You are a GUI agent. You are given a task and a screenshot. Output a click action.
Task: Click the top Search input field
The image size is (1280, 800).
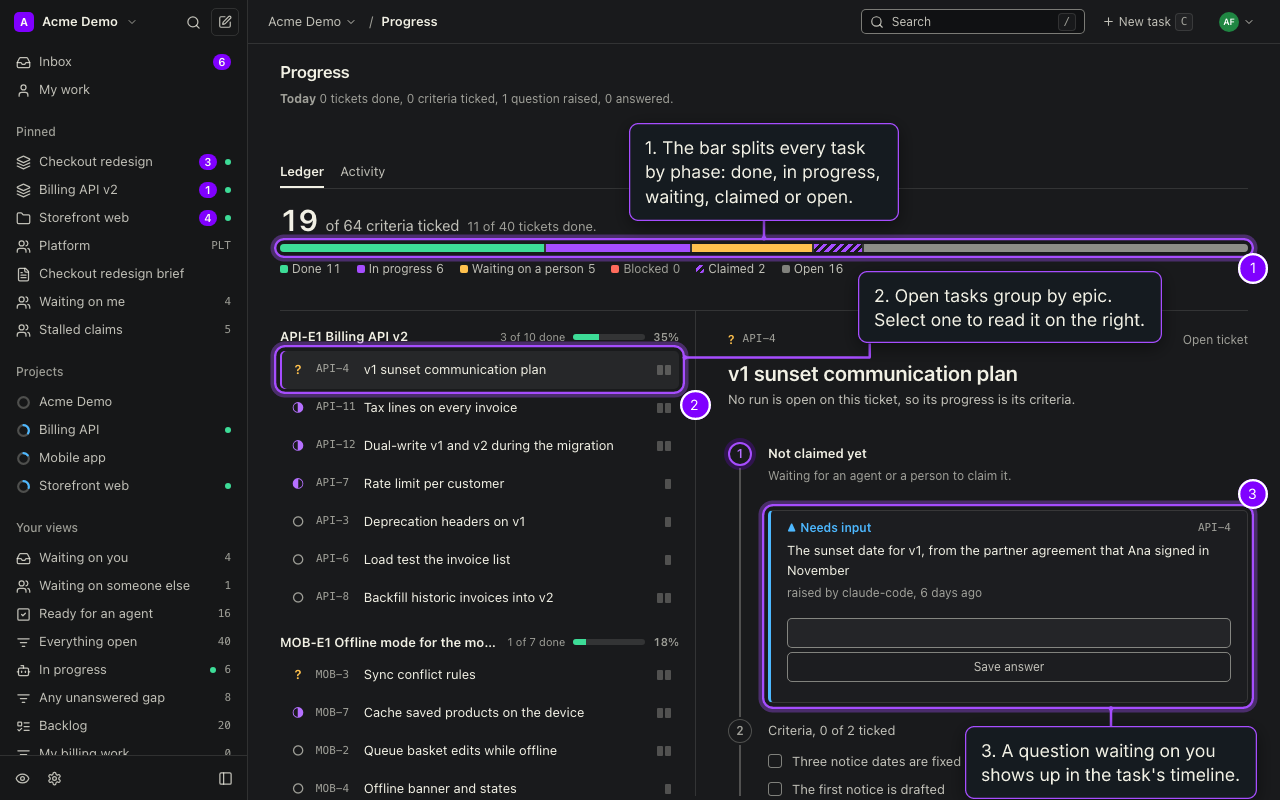tap(973, 22)
